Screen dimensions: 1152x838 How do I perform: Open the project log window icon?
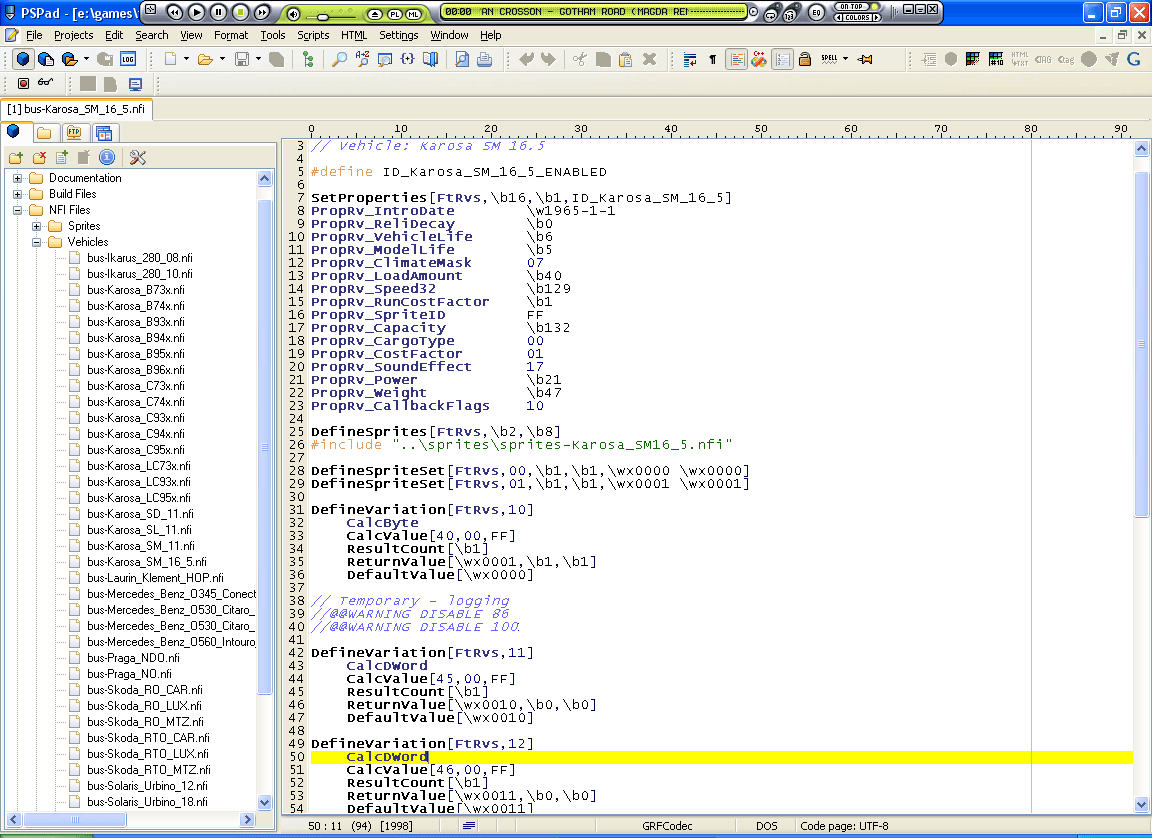click(x=128, y=59)
